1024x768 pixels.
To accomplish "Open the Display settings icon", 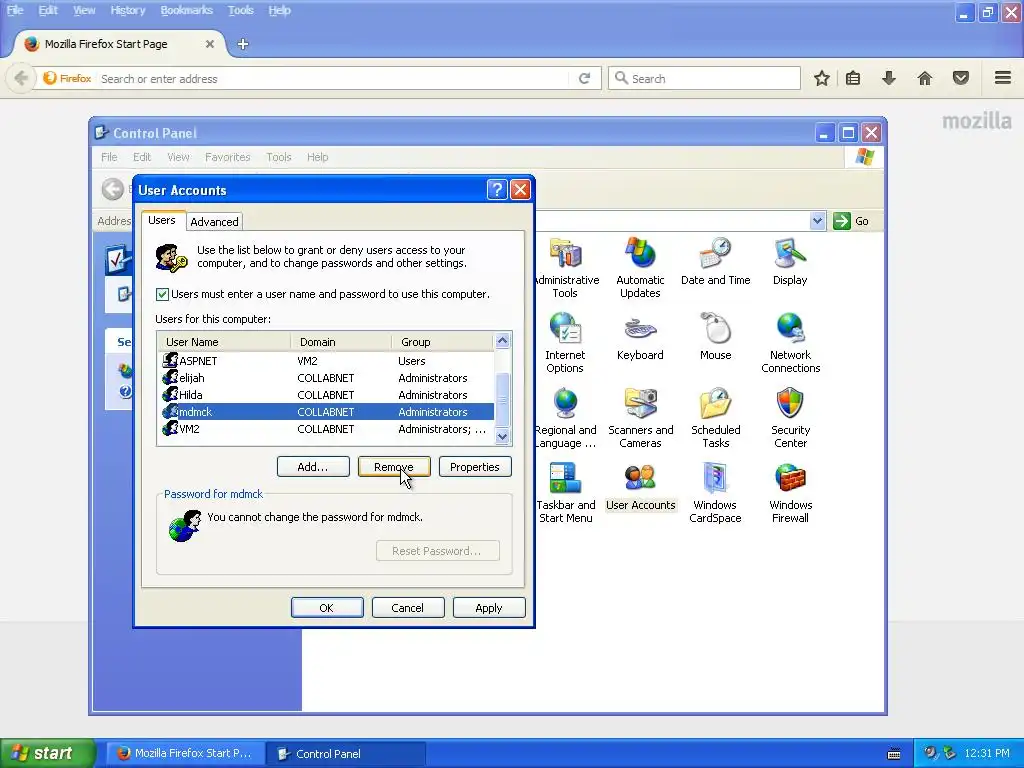I will pyautogui.click(x=790, y=261).
